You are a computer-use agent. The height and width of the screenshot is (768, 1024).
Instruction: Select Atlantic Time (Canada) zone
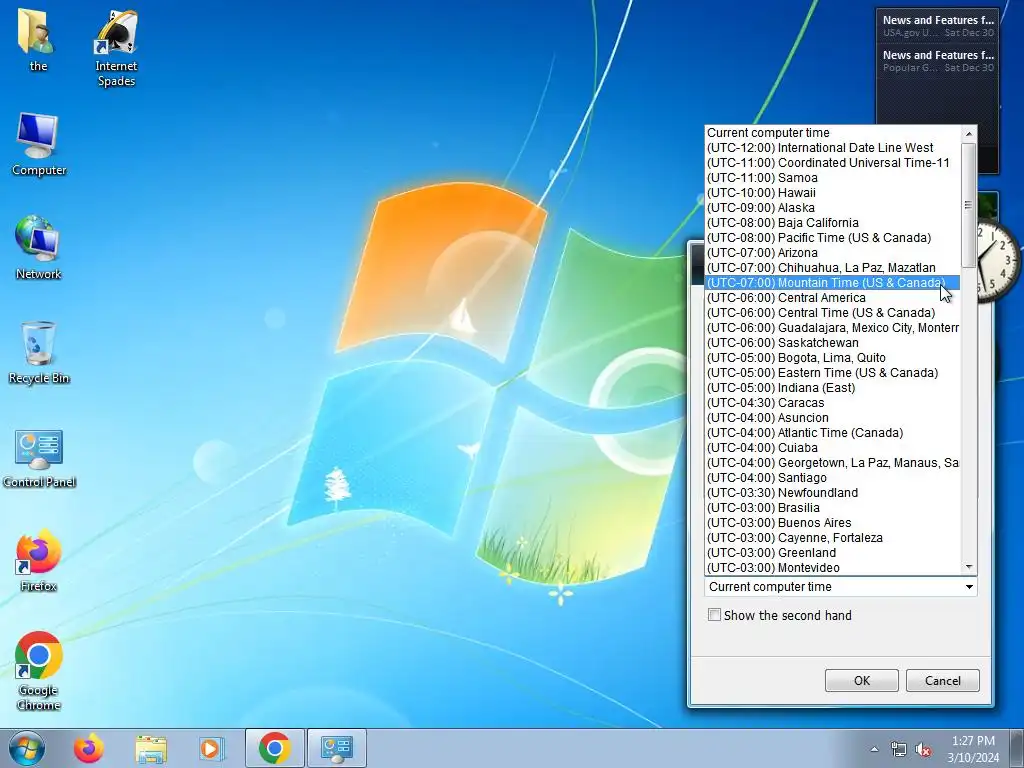(x=833, y=433)
